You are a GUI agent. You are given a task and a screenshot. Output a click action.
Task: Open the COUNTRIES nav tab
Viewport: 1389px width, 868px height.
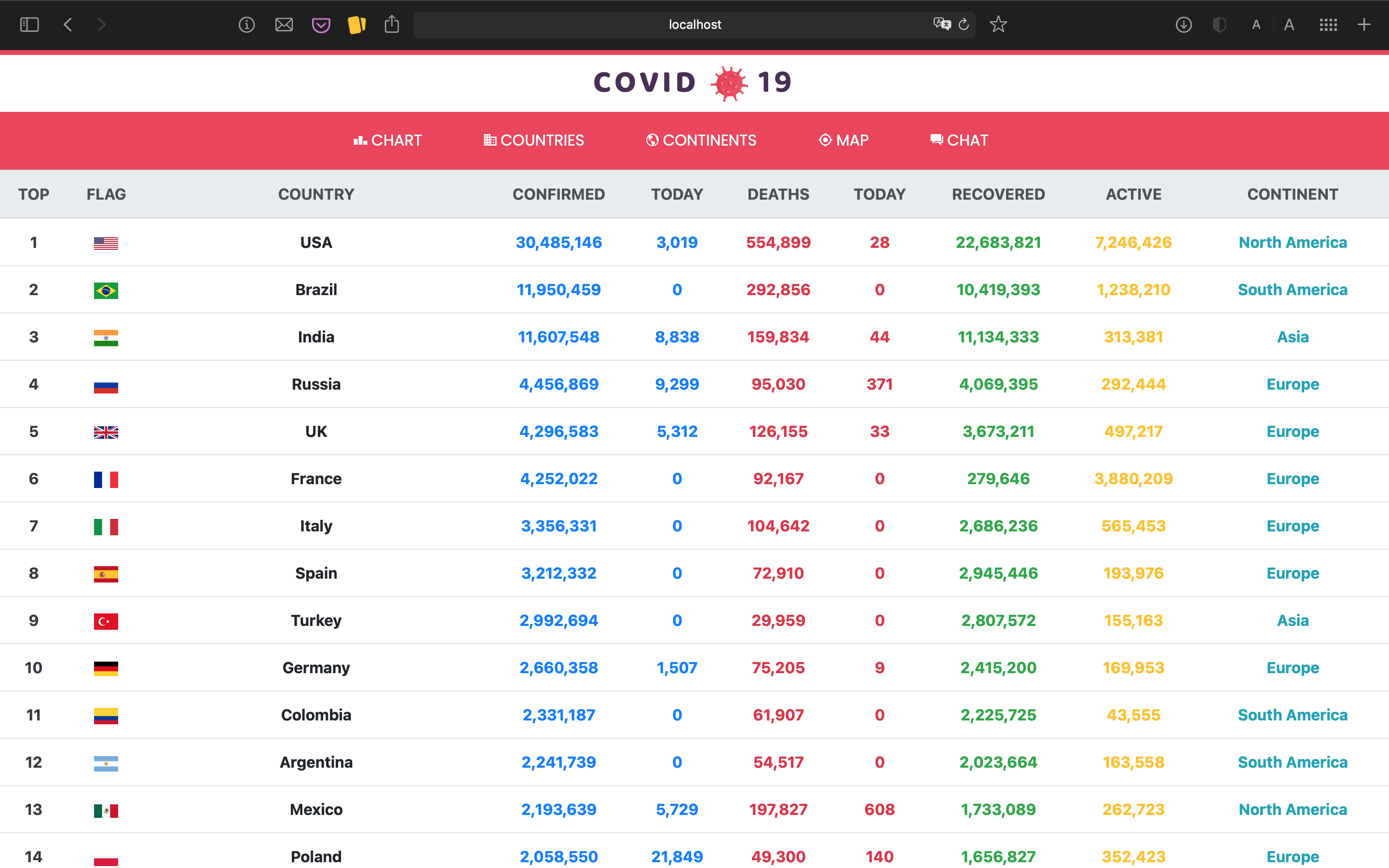click(534, 141)
